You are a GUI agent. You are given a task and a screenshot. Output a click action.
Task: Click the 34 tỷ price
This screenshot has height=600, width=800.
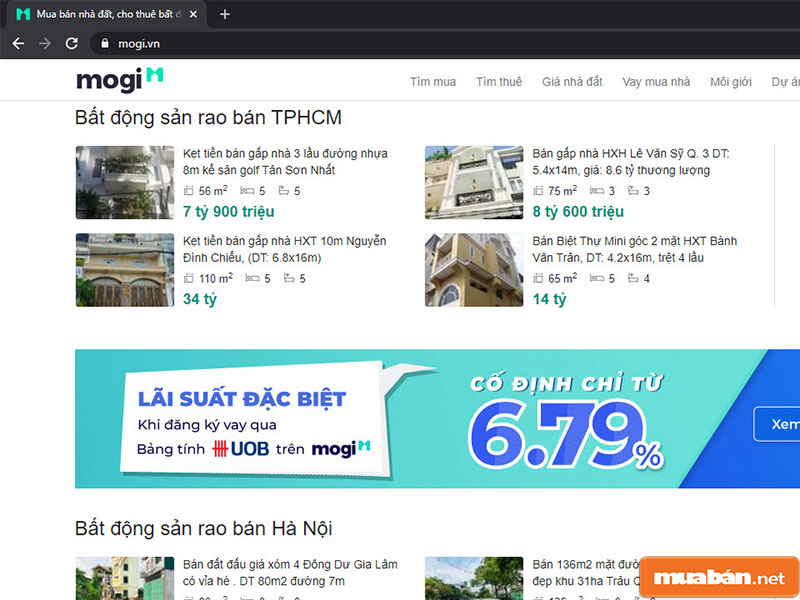(x=200, y=298)
